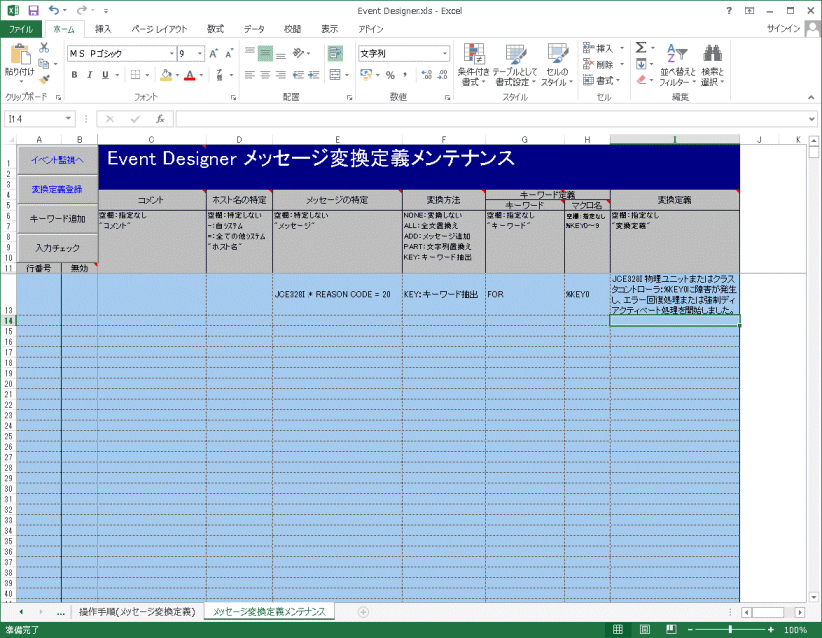Open Excel Help question mark icon
Viewport: 822px width, 638px height.
[729, 10]
